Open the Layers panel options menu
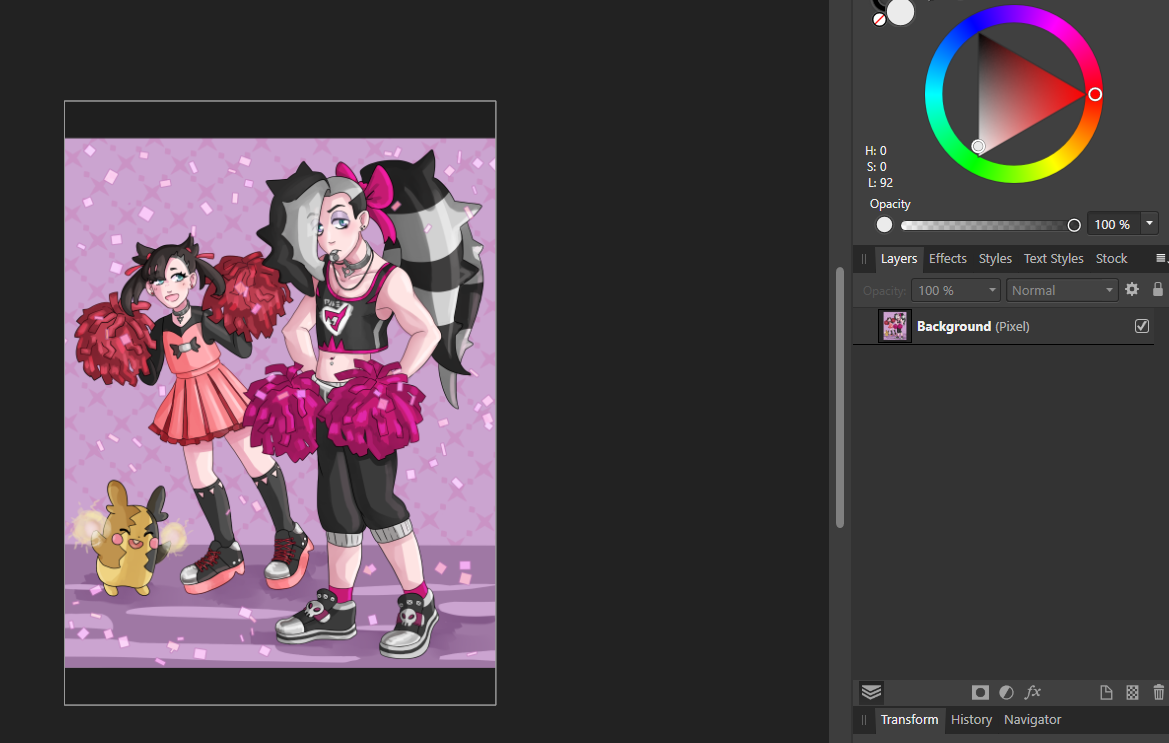 (x=1161, y=259)
